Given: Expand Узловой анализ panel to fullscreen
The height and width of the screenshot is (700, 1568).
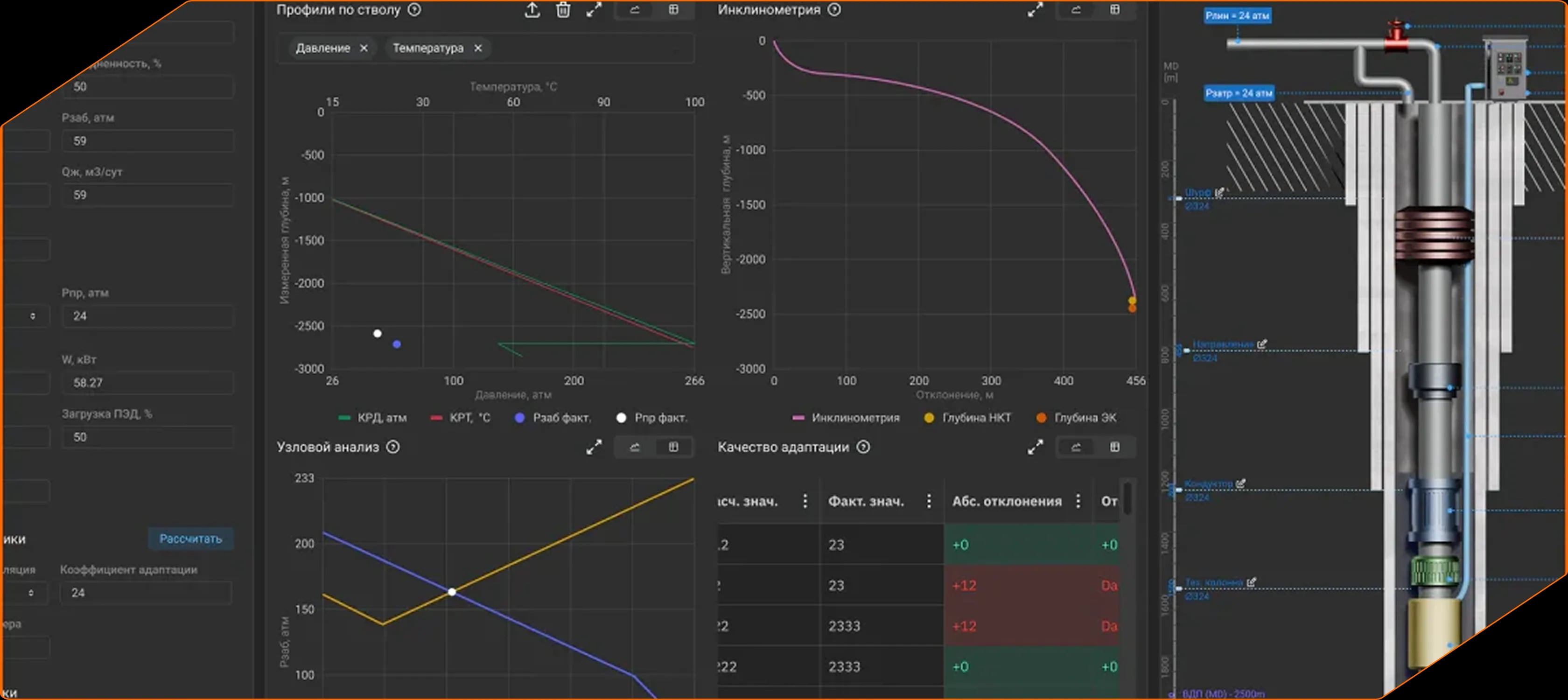Looking at the screenshot, I should point(594,448).
